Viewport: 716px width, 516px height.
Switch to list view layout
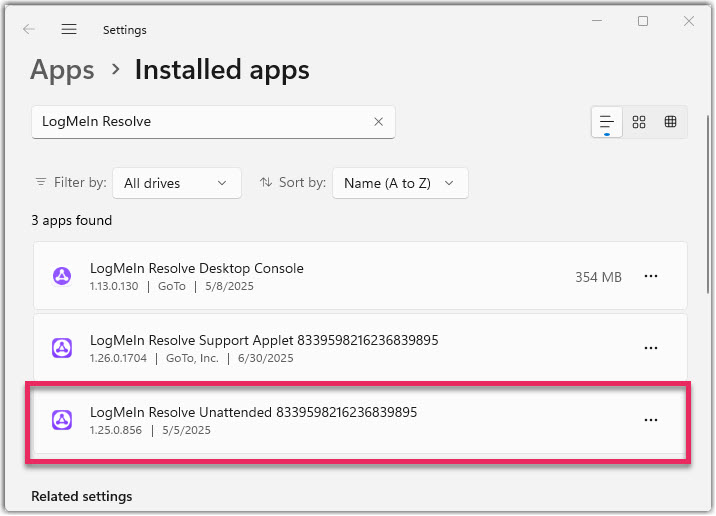click(606, 122)
